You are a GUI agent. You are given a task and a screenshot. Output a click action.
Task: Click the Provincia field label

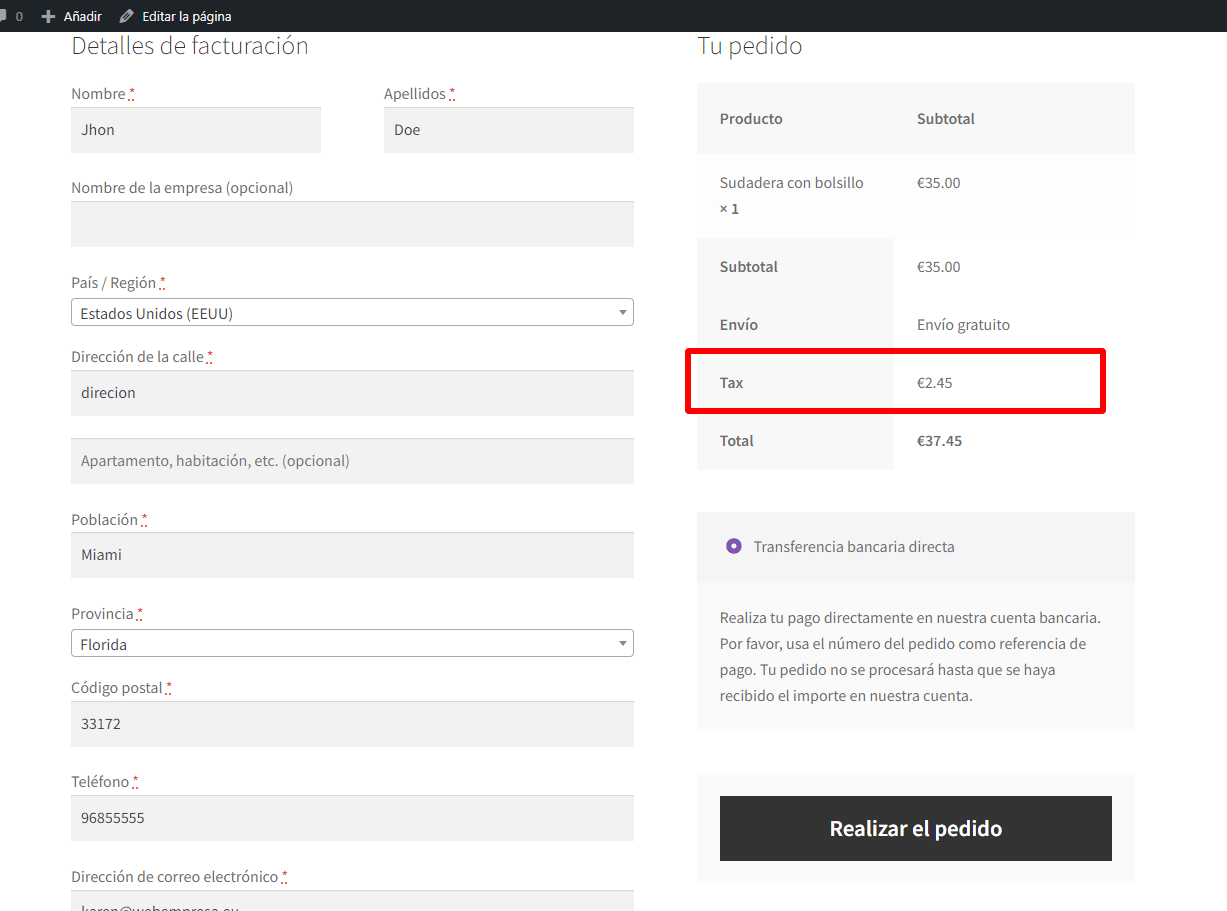(x=107, y=614)
